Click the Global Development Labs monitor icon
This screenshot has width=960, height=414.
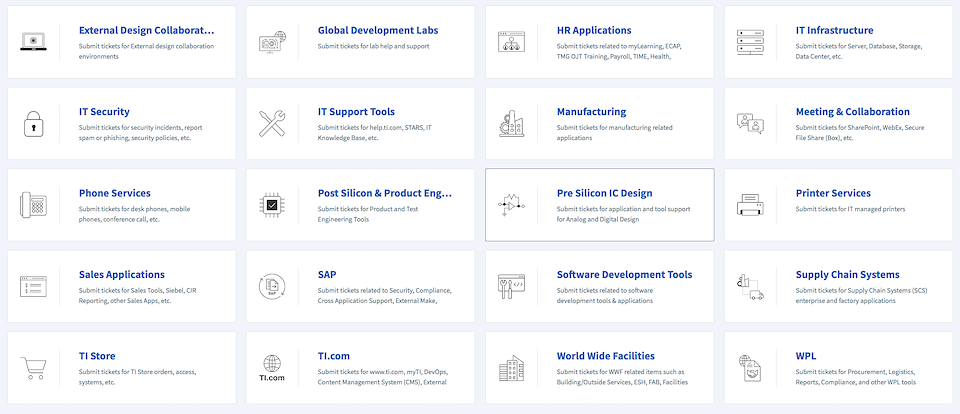click(272, 42)
